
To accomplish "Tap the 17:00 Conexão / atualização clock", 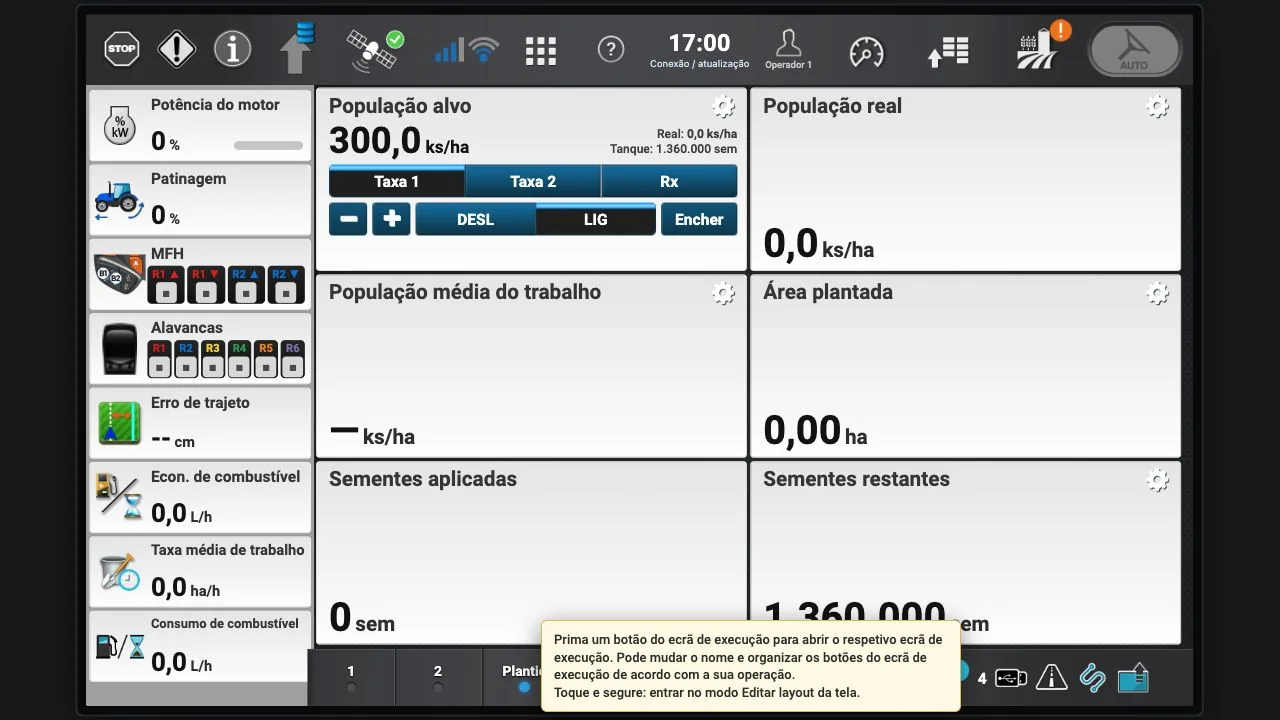I will [699, 49].
